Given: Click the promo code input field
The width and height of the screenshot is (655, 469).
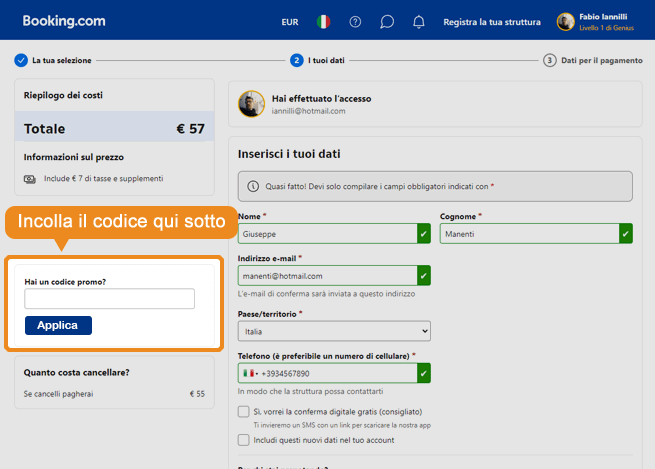Looking at the screenshot, I should 110,298.
